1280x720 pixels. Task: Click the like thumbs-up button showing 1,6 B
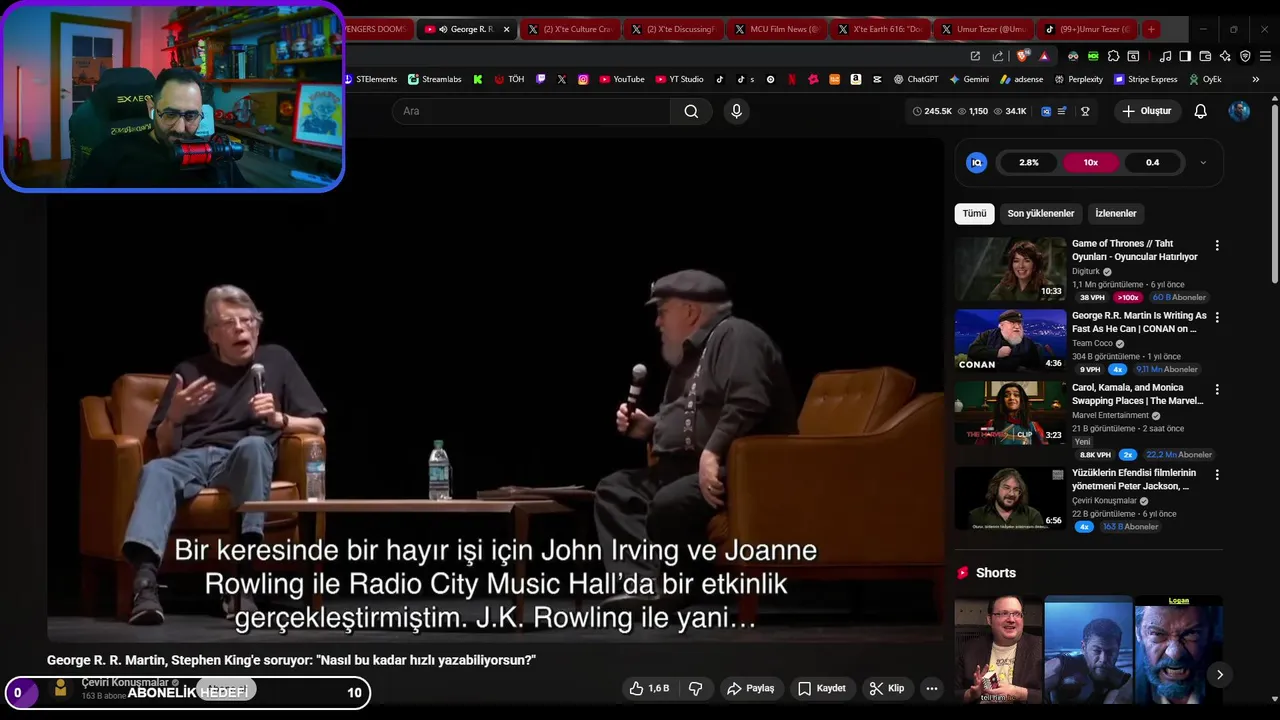pyautogui.click(x=649, y=688)
